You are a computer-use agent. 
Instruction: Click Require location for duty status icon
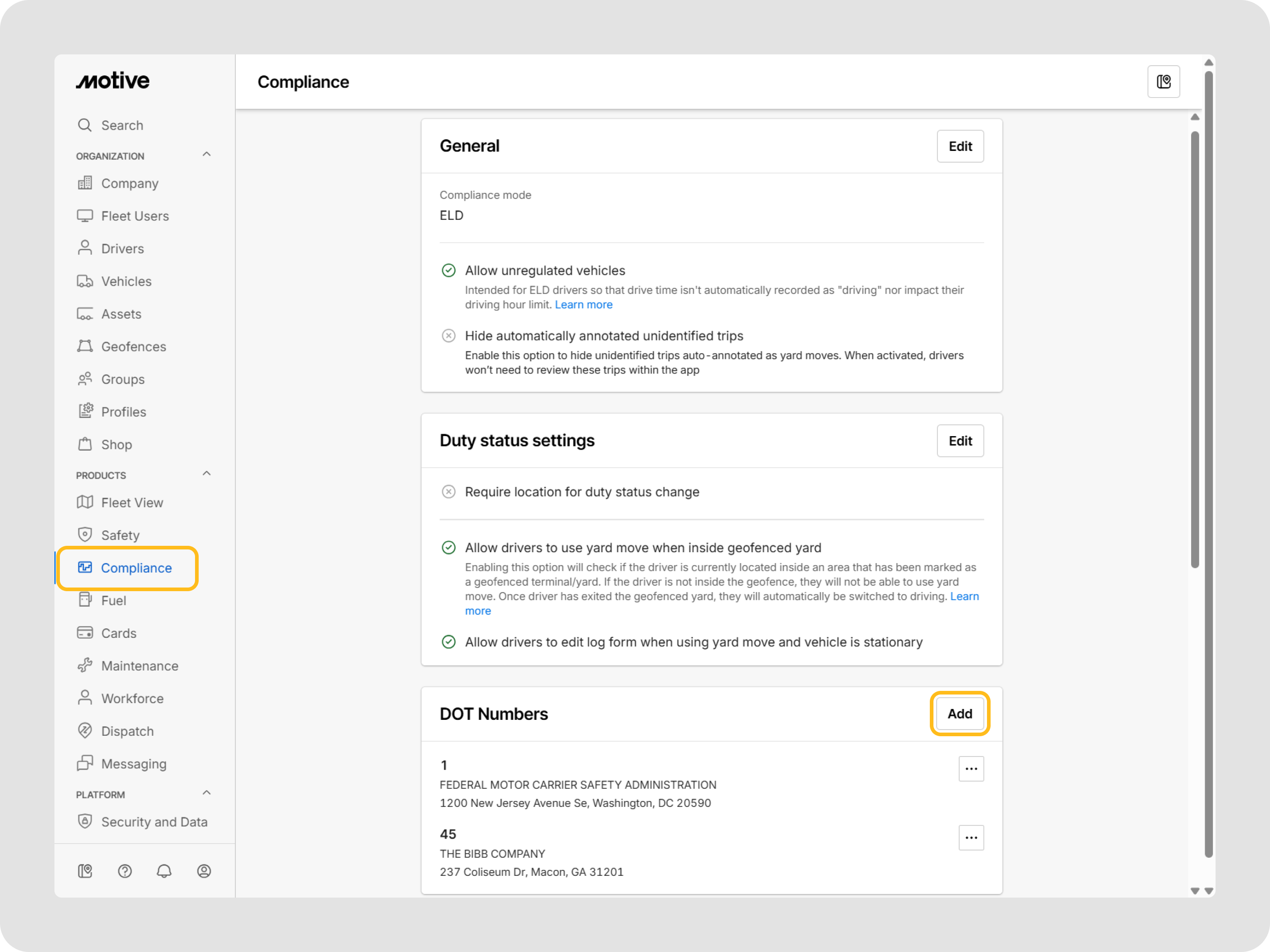point(449,492)
